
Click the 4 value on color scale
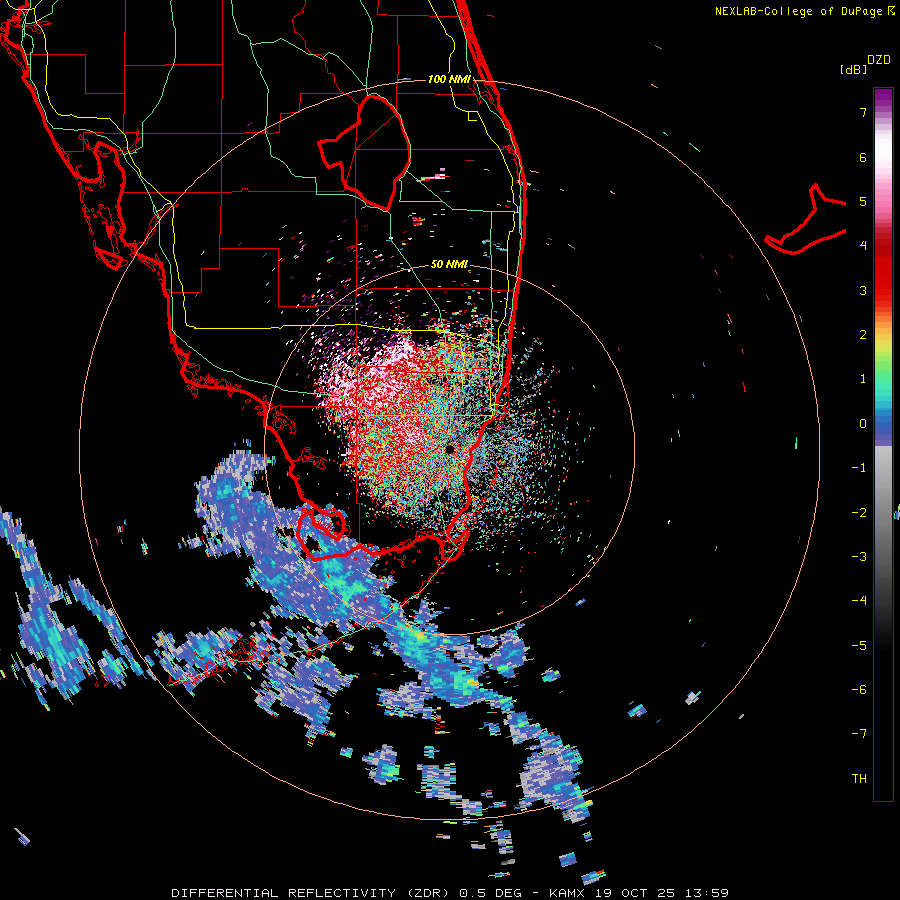[863, 246]
